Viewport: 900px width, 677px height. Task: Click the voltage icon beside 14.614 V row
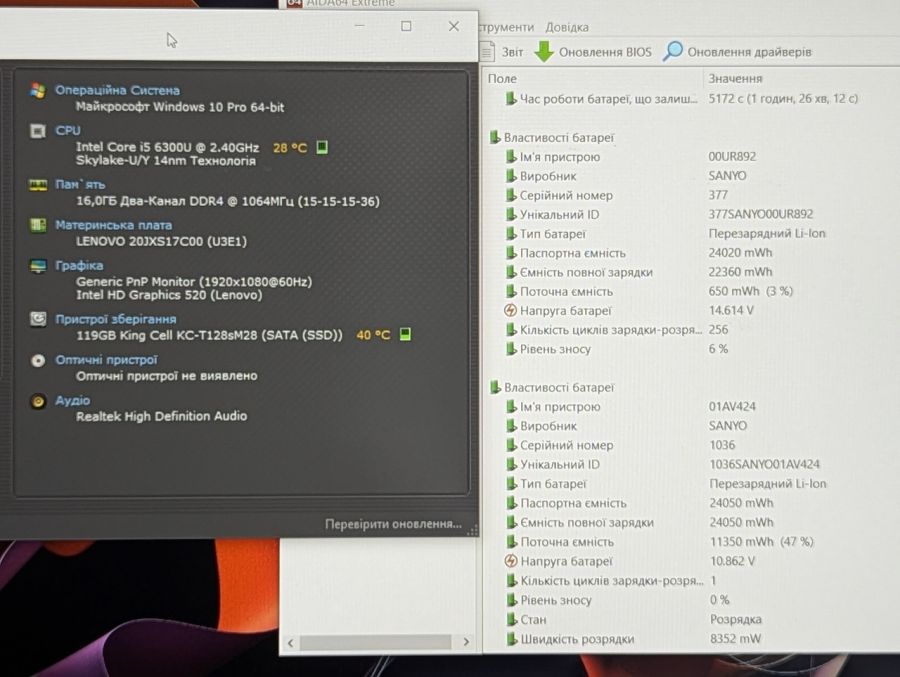pos(510,311)
